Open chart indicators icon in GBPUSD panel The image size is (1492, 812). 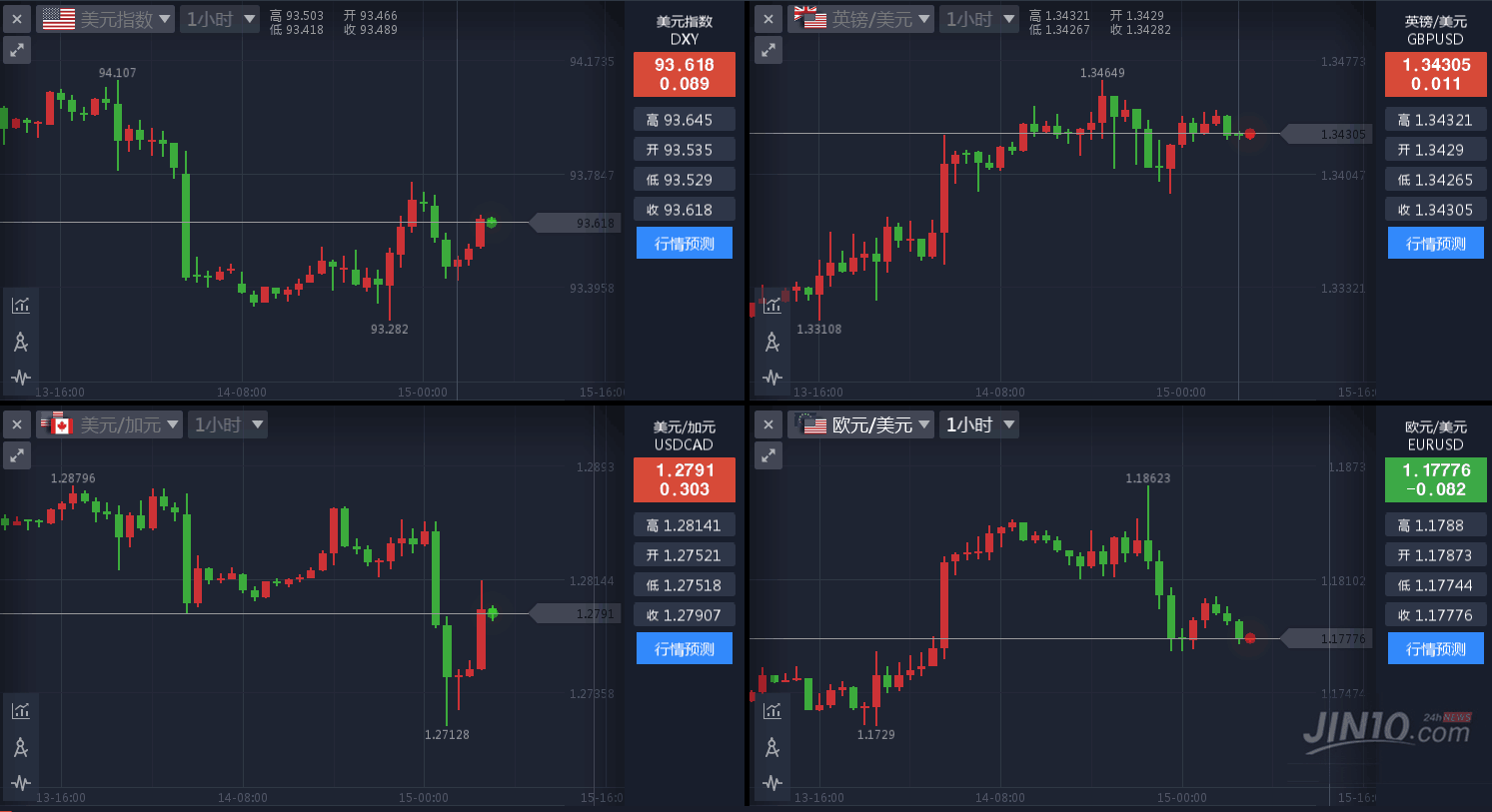pyautogui.click(x=772, y=306)
